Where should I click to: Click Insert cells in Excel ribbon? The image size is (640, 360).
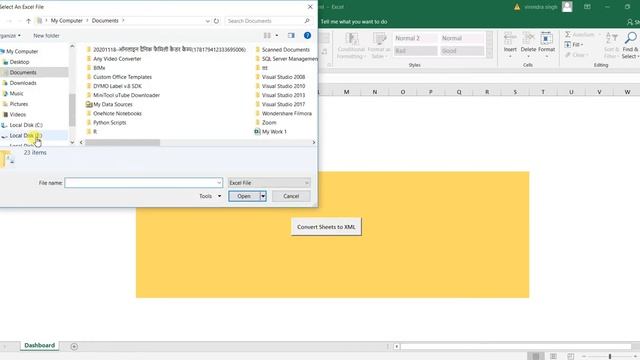click(510, 44)
